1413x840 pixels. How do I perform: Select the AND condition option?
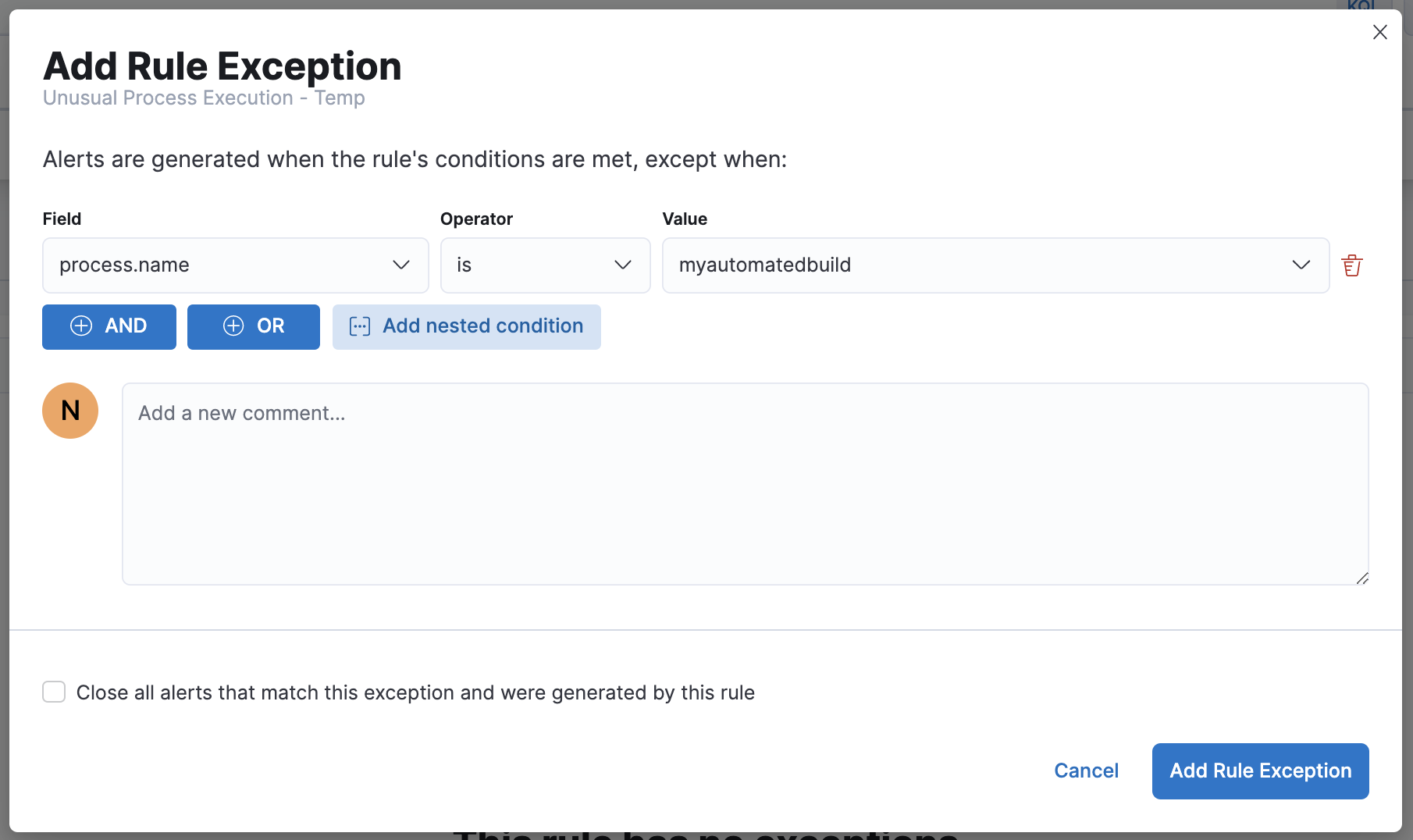tap(109, 326)
